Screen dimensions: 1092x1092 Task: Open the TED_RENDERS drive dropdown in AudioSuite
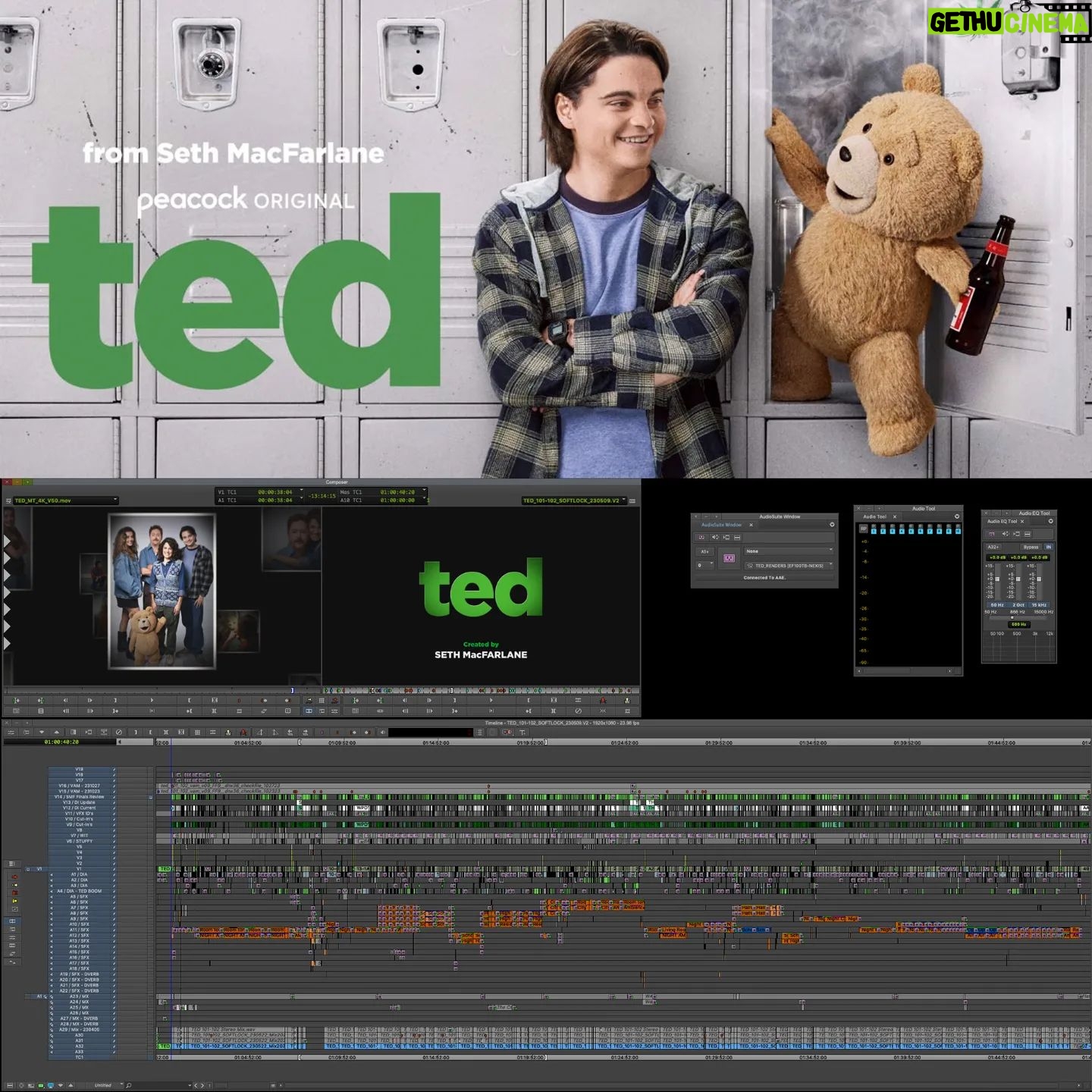tap(789, 566)
